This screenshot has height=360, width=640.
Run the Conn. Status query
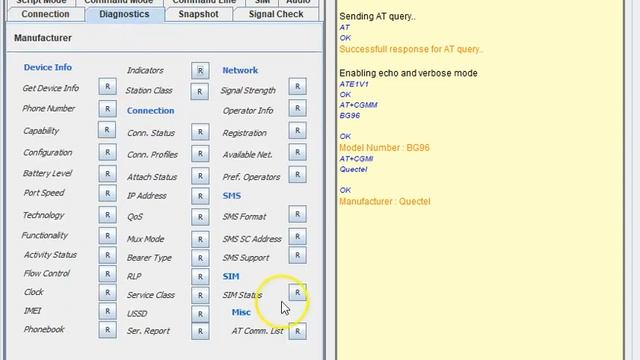(x=200, y=132)
